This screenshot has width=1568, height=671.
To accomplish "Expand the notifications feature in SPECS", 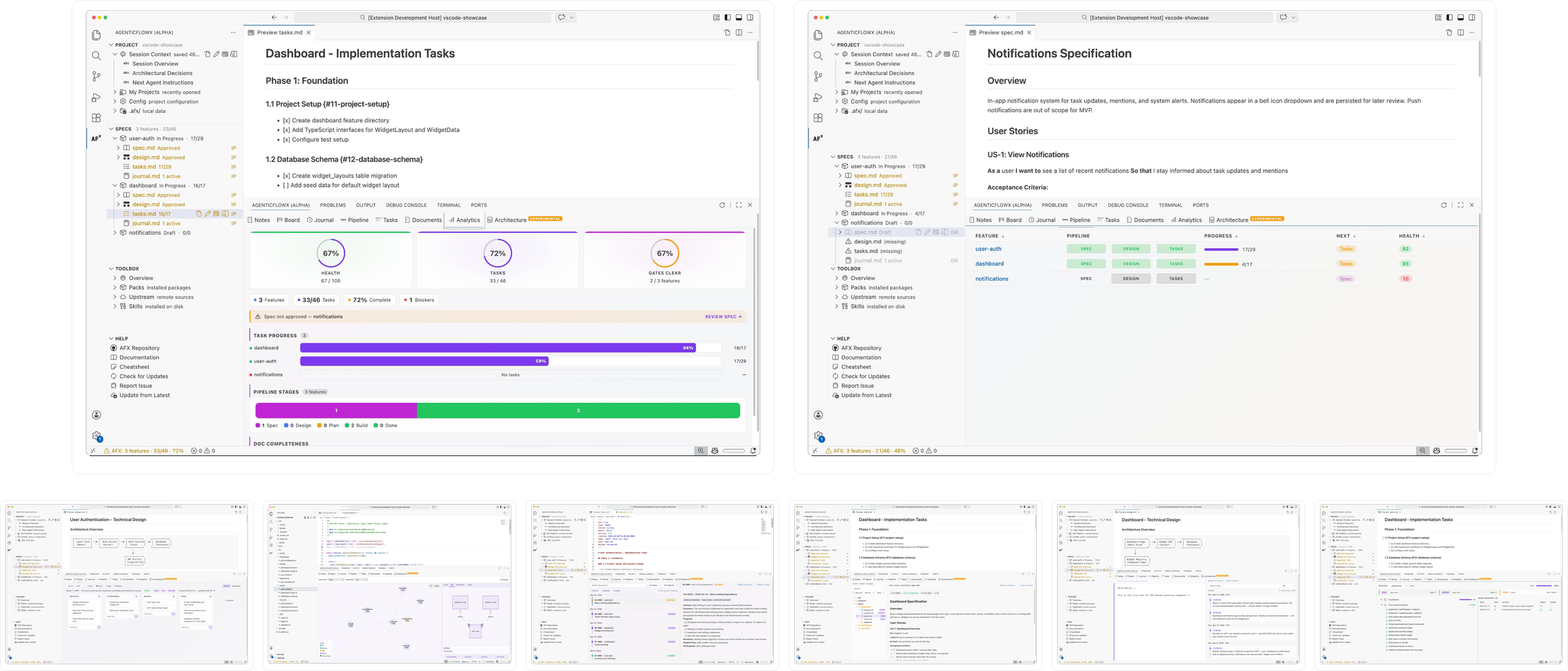I will tap(115, 232).
